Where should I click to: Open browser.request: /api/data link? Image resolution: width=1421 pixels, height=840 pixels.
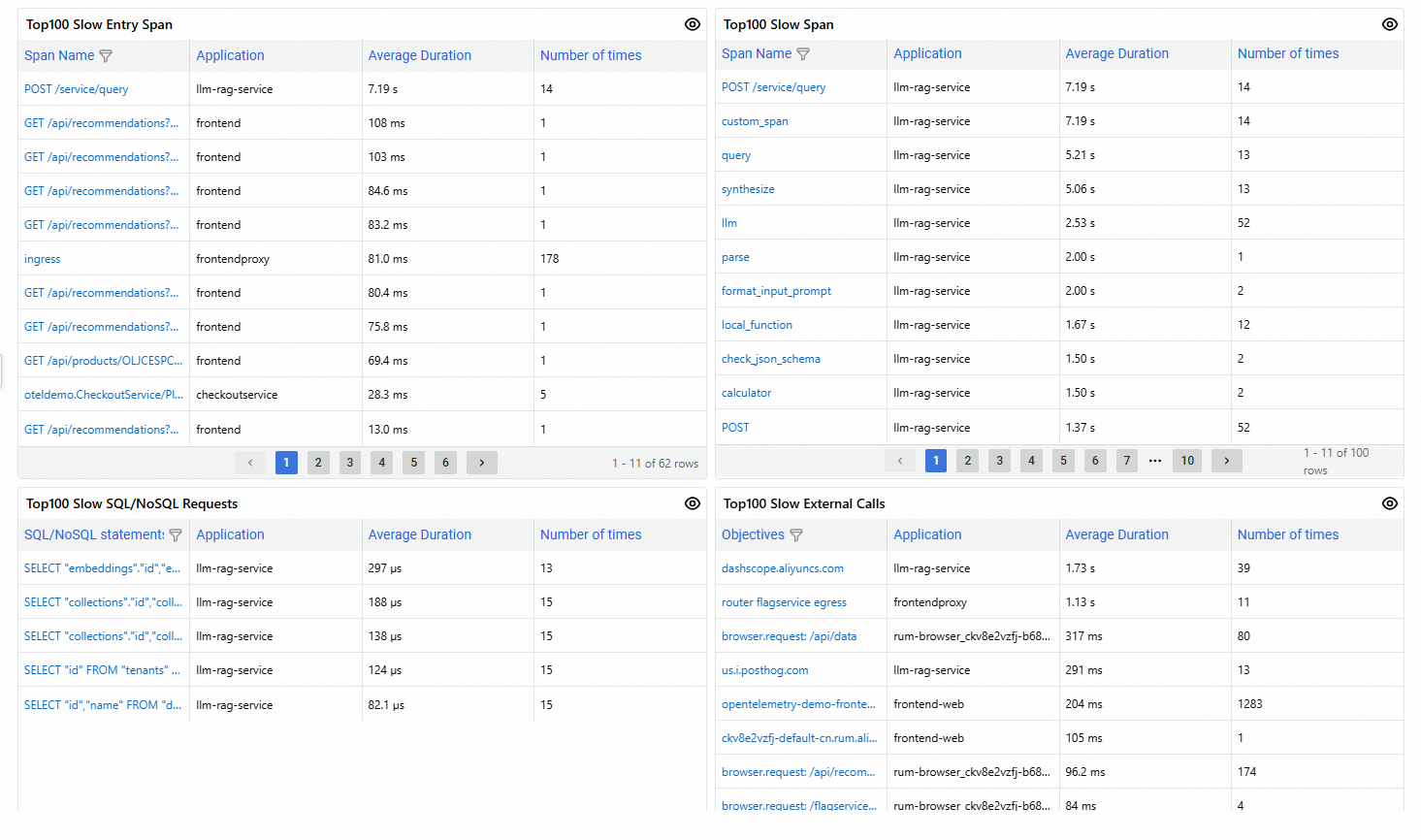790,636
